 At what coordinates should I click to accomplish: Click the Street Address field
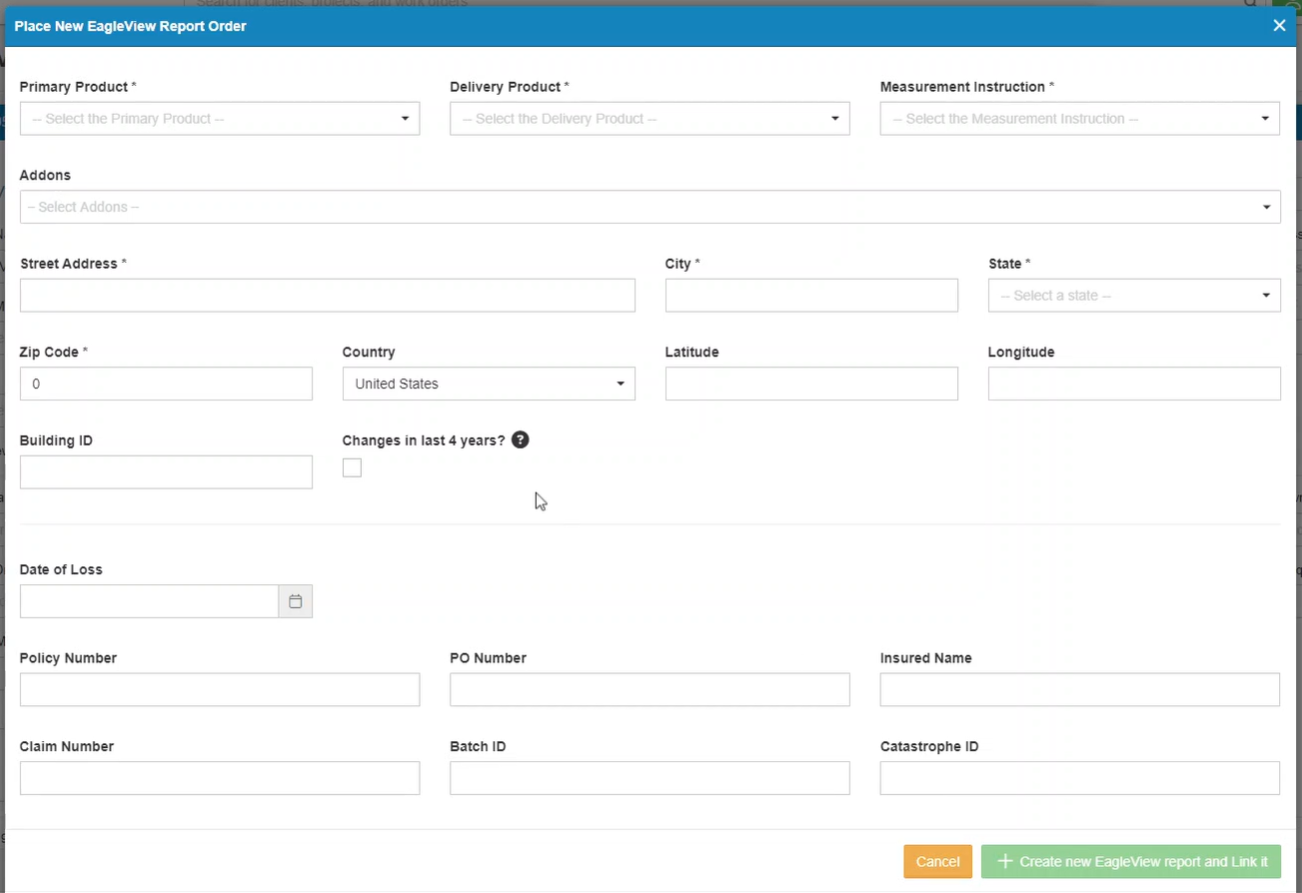(327, 295)
